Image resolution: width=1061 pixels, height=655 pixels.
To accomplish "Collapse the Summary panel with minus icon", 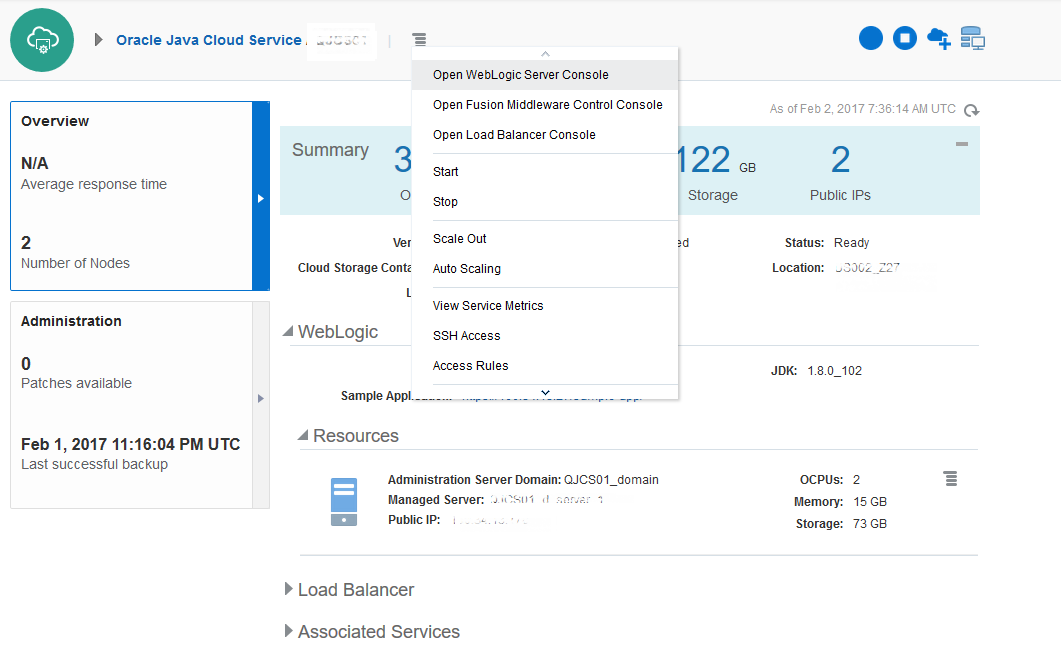I will [x=962, y=143].
